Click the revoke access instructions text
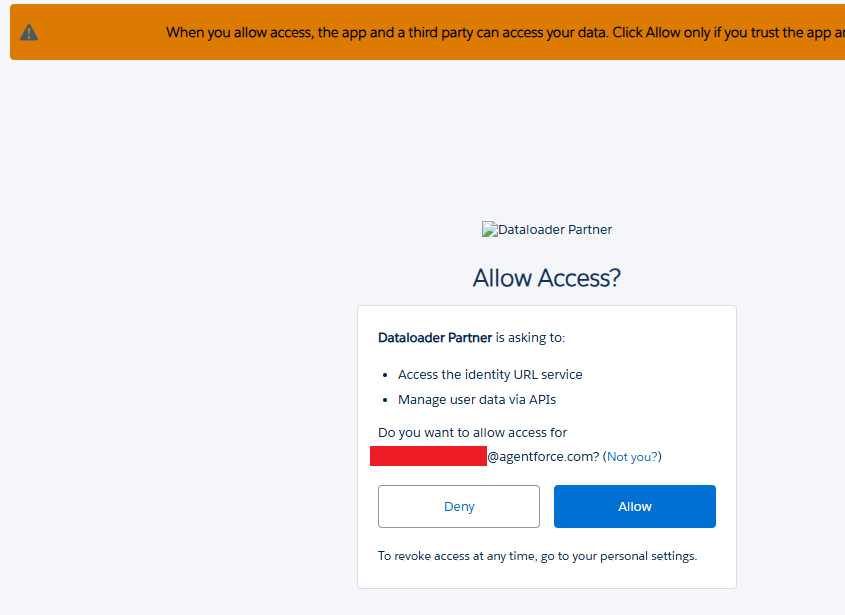 pyautogui.click(x=537, y=556)
